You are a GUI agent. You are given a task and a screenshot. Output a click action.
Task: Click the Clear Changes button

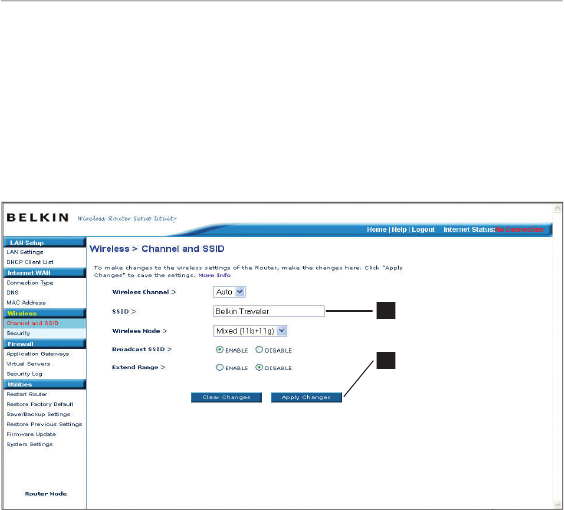coord(226,397)
